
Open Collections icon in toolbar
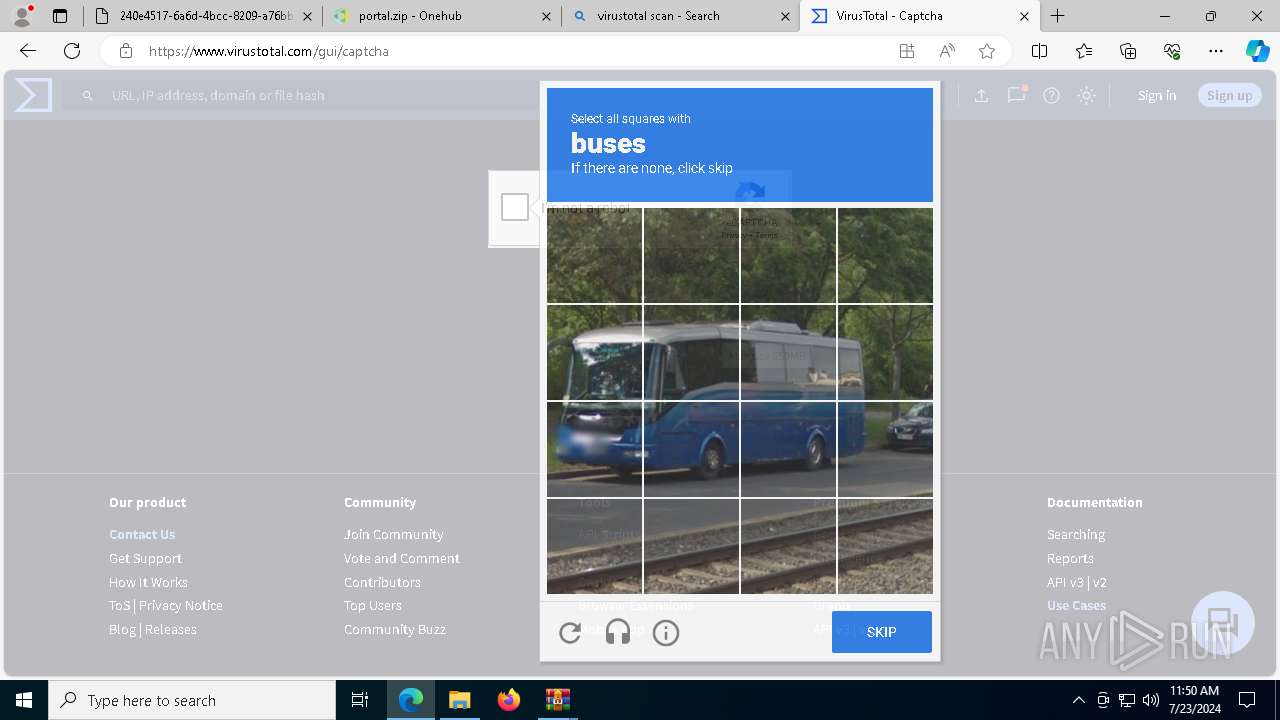click(x=1128, y=51)
